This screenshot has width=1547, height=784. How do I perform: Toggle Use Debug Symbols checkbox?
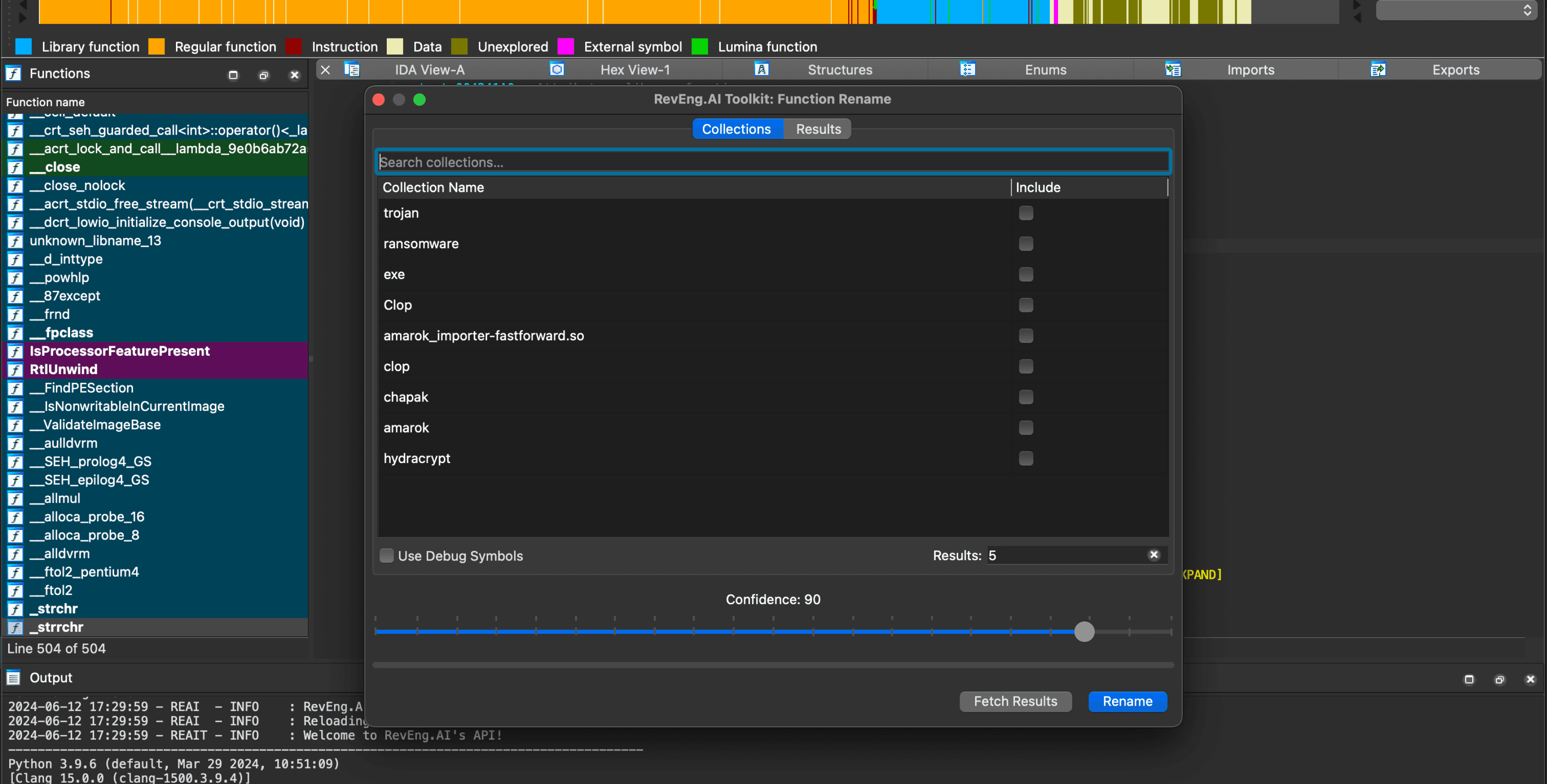point(387,555)
